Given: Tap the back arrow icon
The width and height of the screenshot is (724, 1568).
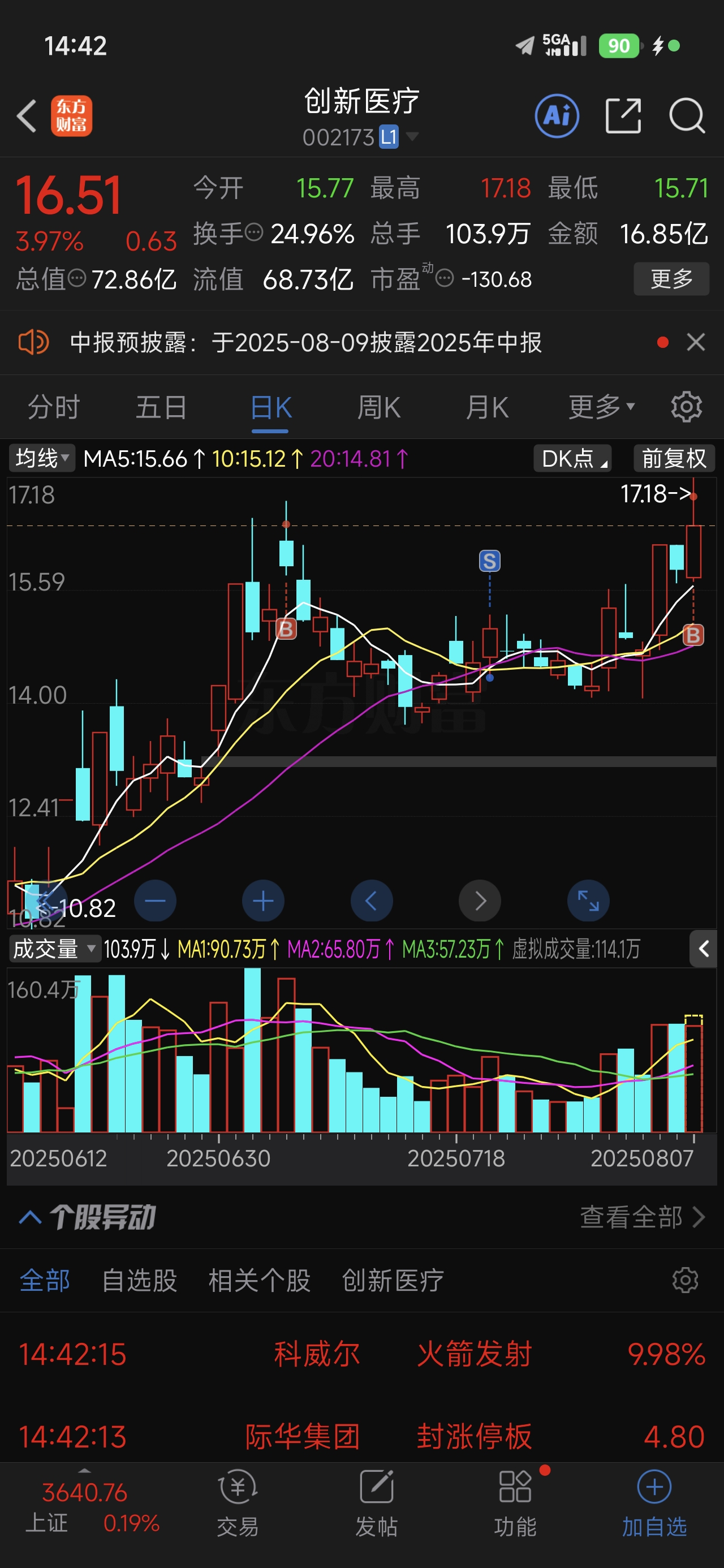Looking at the screenshot, I should (27, 115).
